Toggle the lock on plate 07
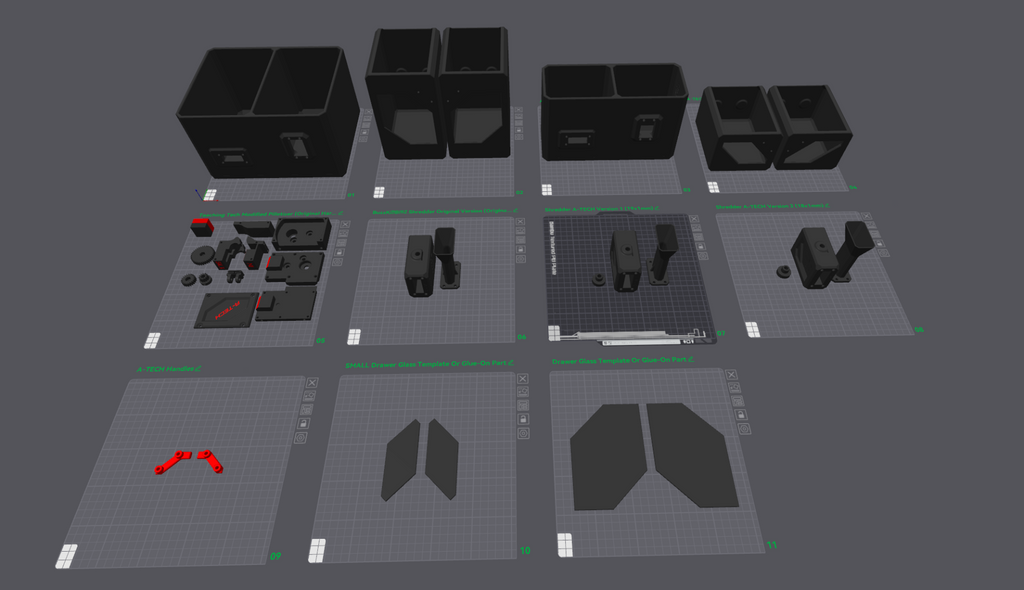1024x590 pixels. [701, 246]
